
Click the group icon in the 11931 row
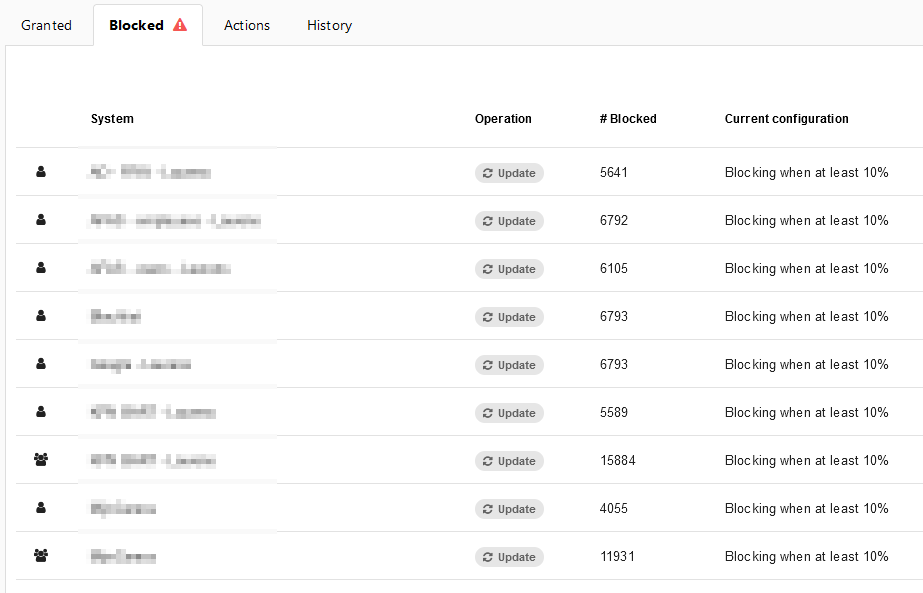pos(41,556)
